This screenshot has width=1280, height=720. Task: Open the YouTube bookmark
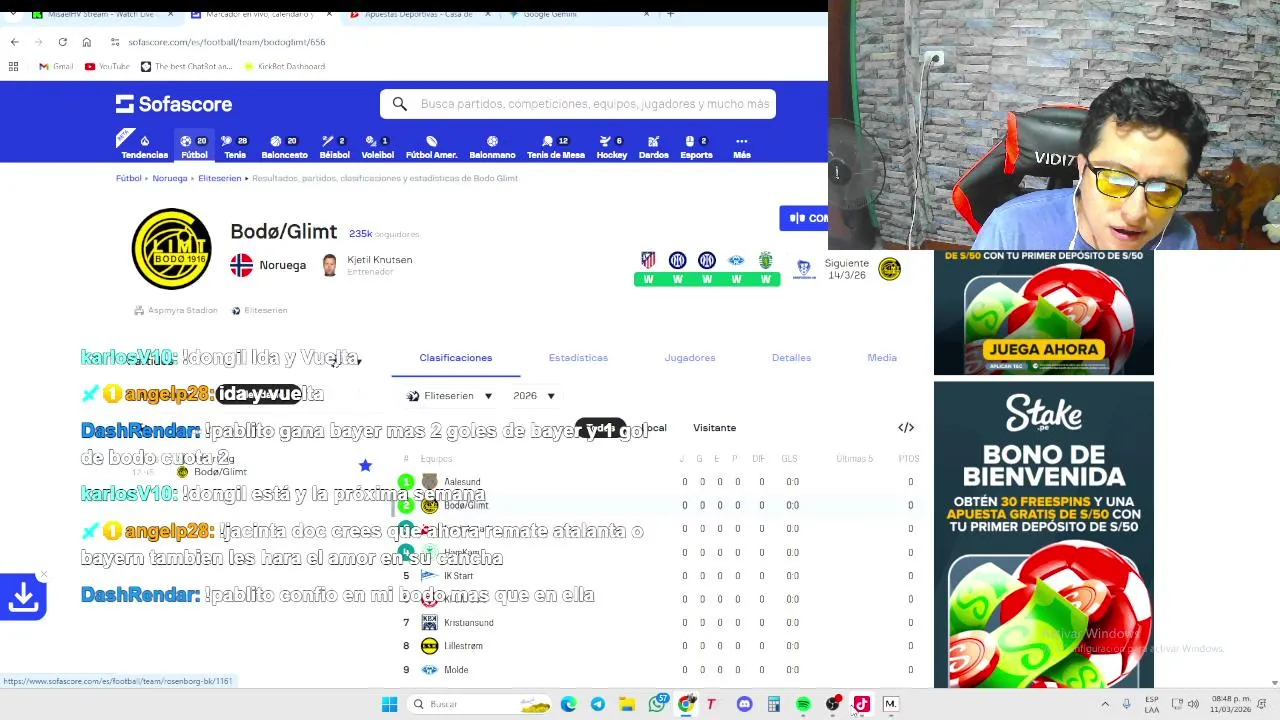(107, 67)
